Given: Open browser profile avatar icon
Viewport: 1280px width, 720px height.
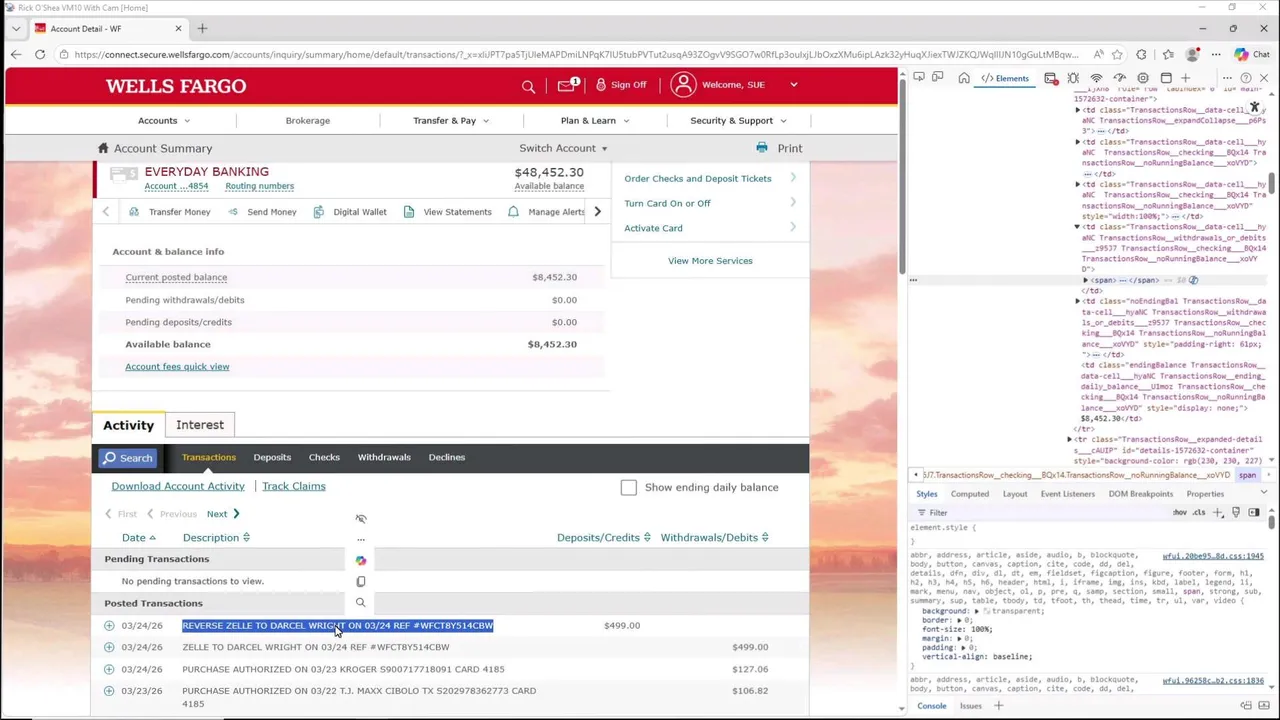Looking at the screenshot, I should (1192, 54).
